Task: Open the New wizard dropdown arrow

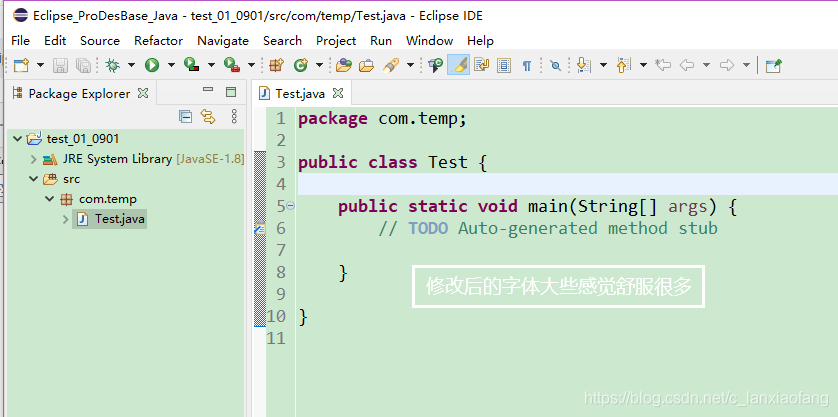Action: (40, 65)
